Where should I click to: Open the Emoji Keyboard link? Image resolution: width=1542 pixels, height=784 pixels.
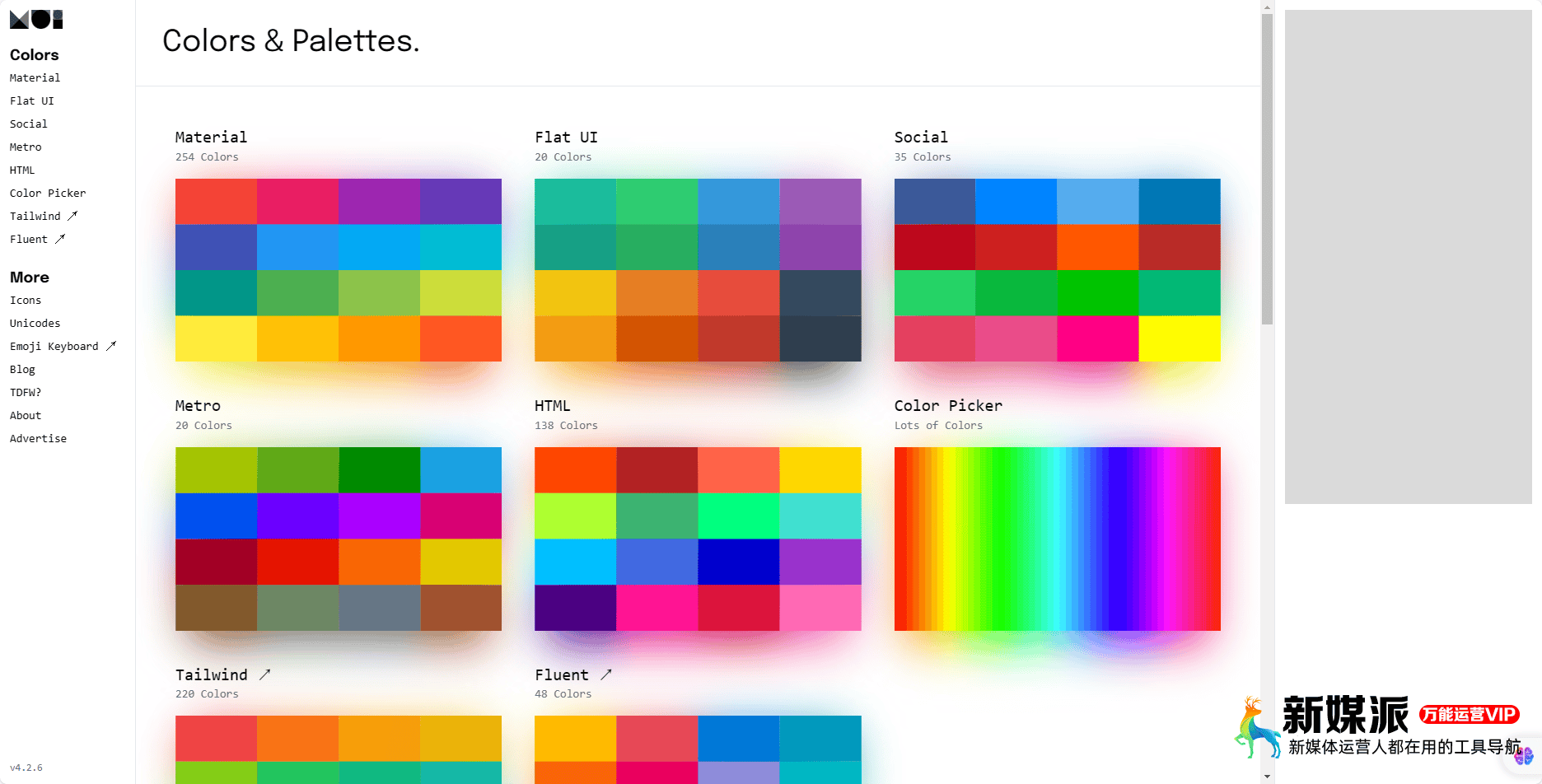[x=53, y=346]
